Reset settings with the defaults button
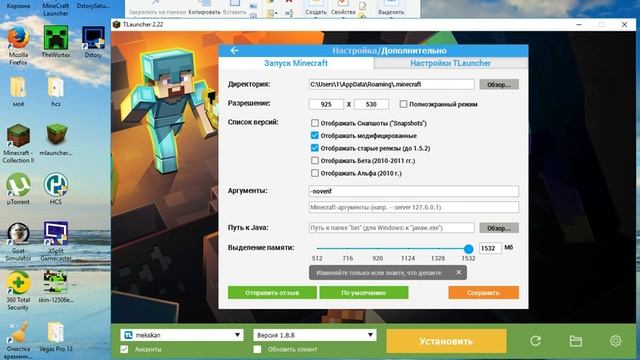Image resolution: width=640 pixels, height=360 pixels. pos(364,293)
